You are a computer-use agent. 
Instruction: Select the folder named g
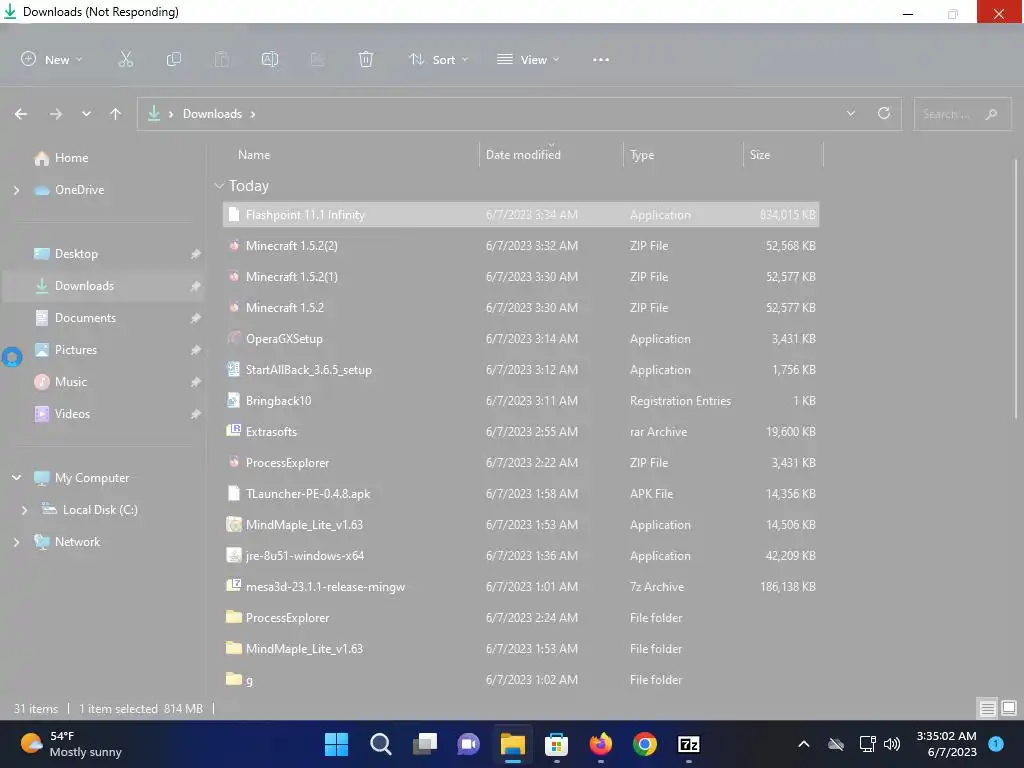click(520, 680)
